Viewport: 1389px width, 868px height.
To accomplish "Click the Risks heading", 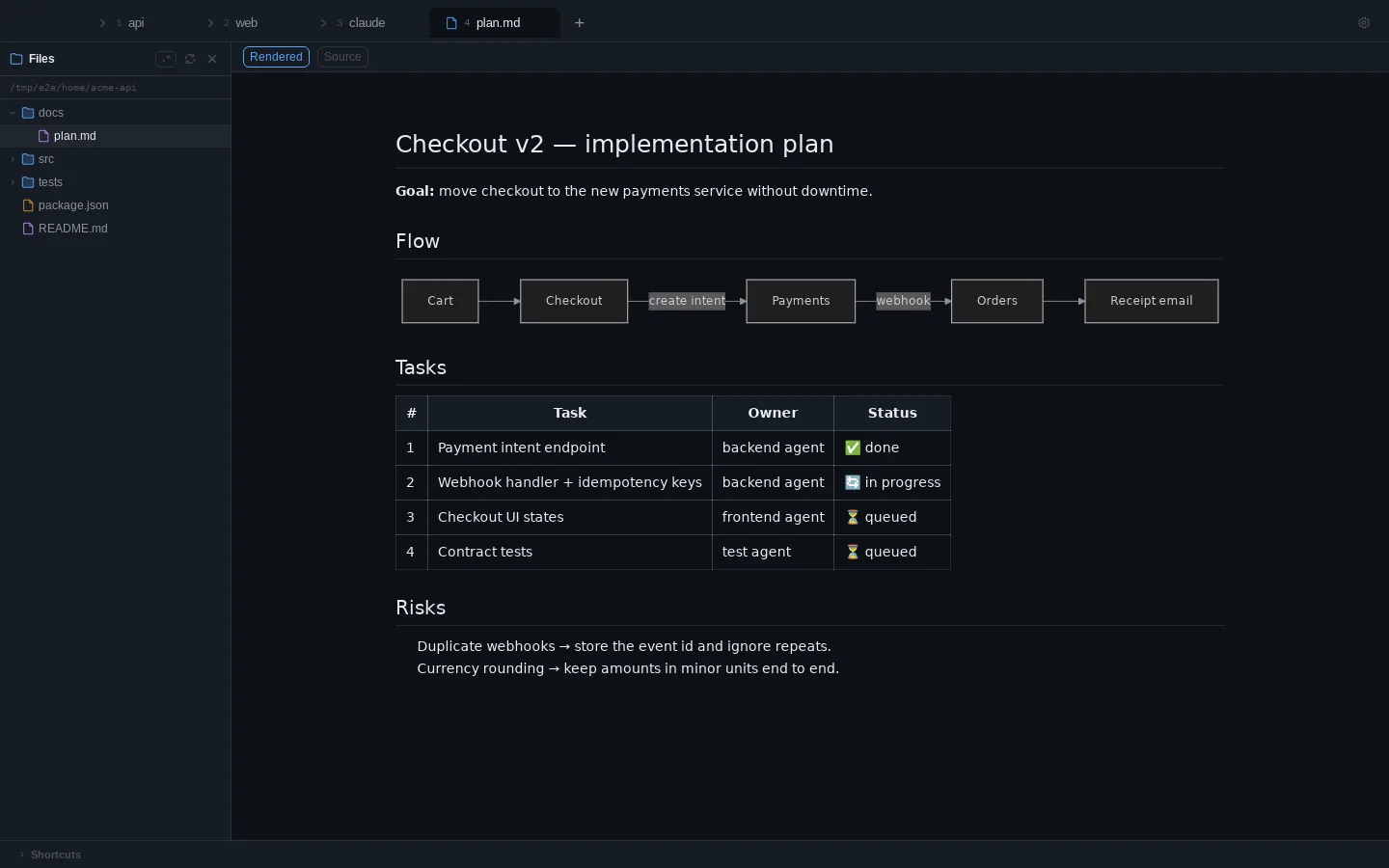I will [421, 608].
